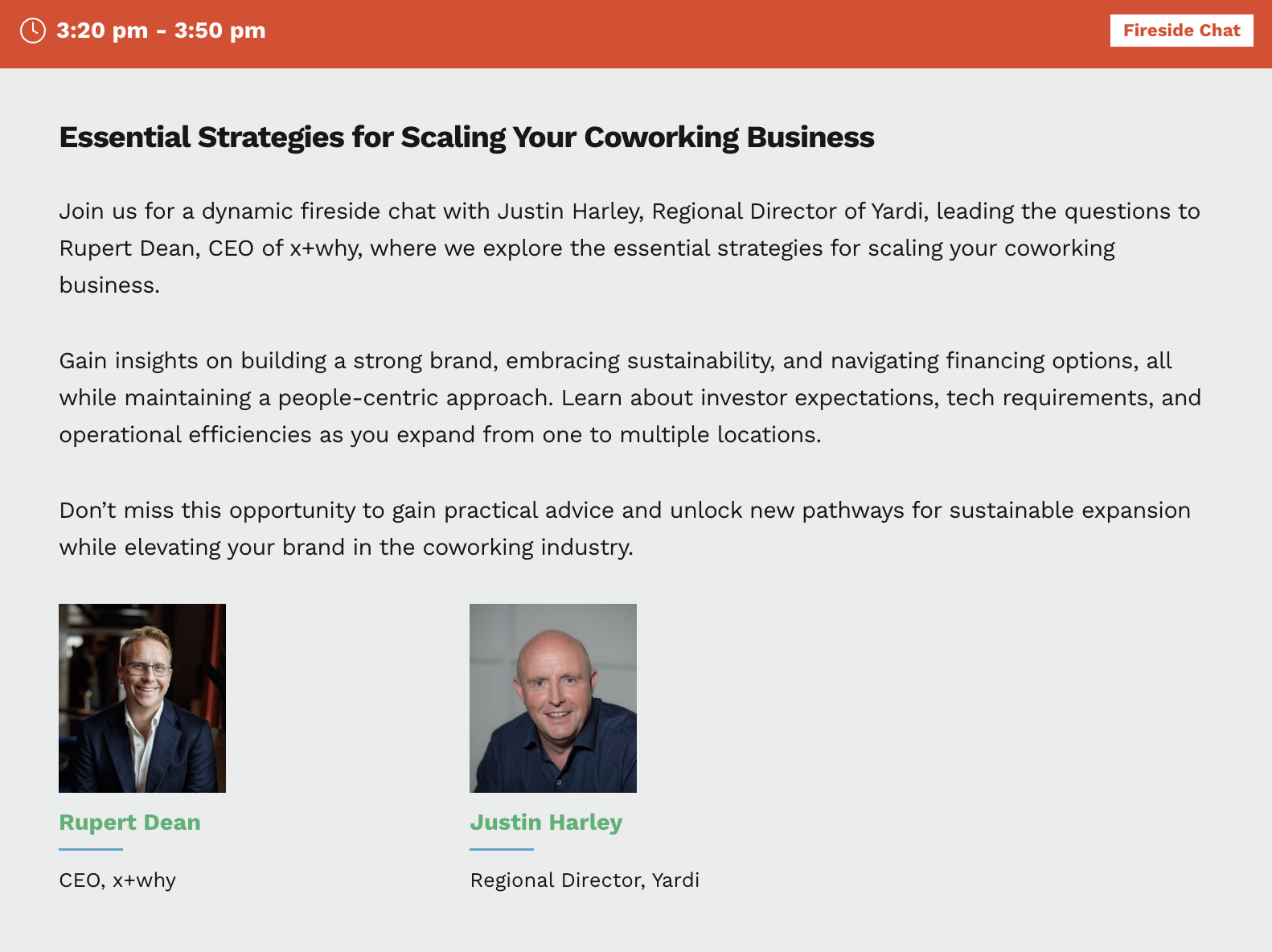This screenshot has height=952, width=1272.
Task: Click the "Regional Director, Yardi" speaker caption
Action: point(585,880)
